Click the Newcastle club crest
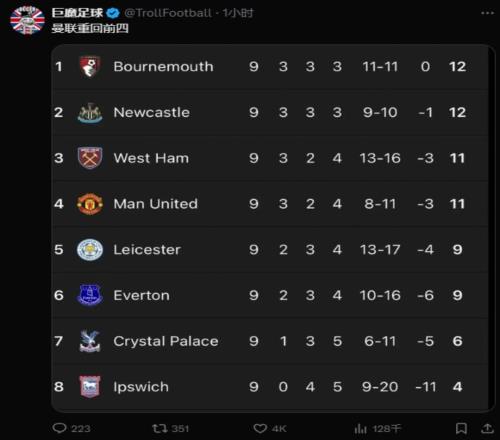500x440 pixels. pos(90,112)
